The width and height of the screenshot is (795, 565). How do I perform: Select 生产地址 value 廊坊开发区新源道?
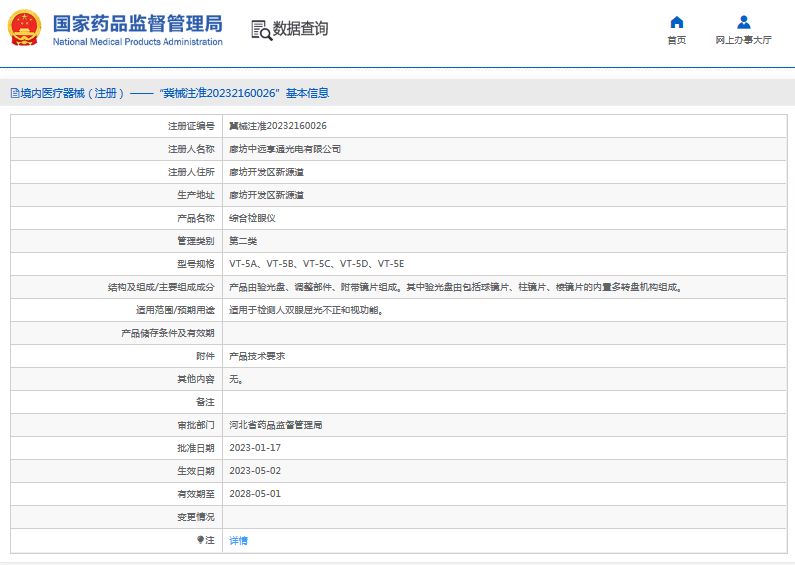pos(266,195)
